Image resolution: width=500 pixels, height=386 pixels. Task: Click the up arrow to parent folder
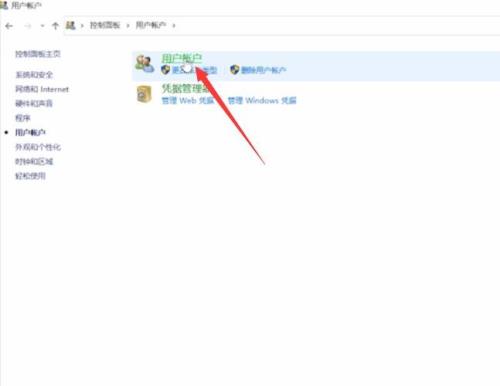pyautogui.click(x=55, y=26)
